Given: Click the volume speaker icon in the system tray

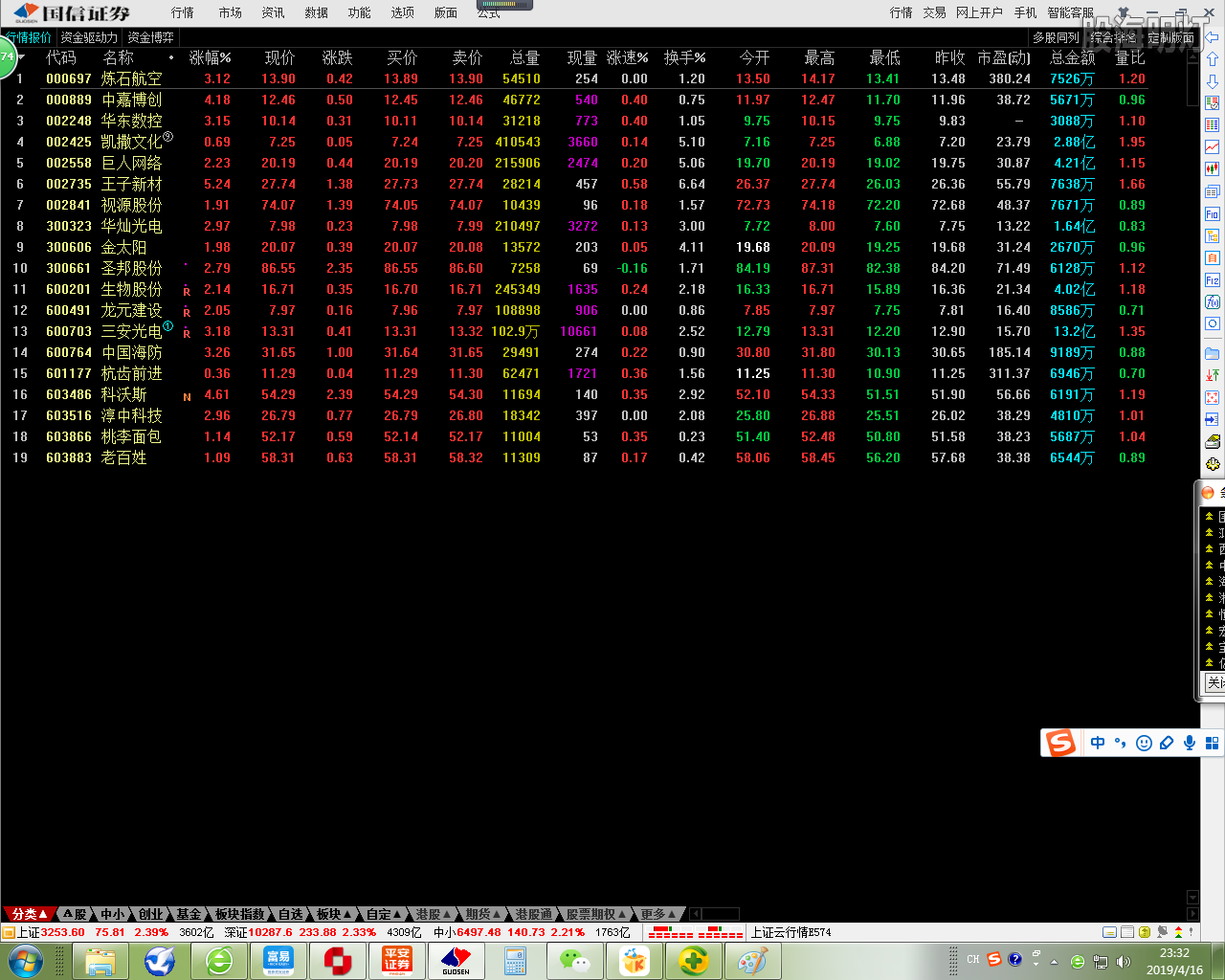Looking at the screenshot, I should click(1123, 961).
